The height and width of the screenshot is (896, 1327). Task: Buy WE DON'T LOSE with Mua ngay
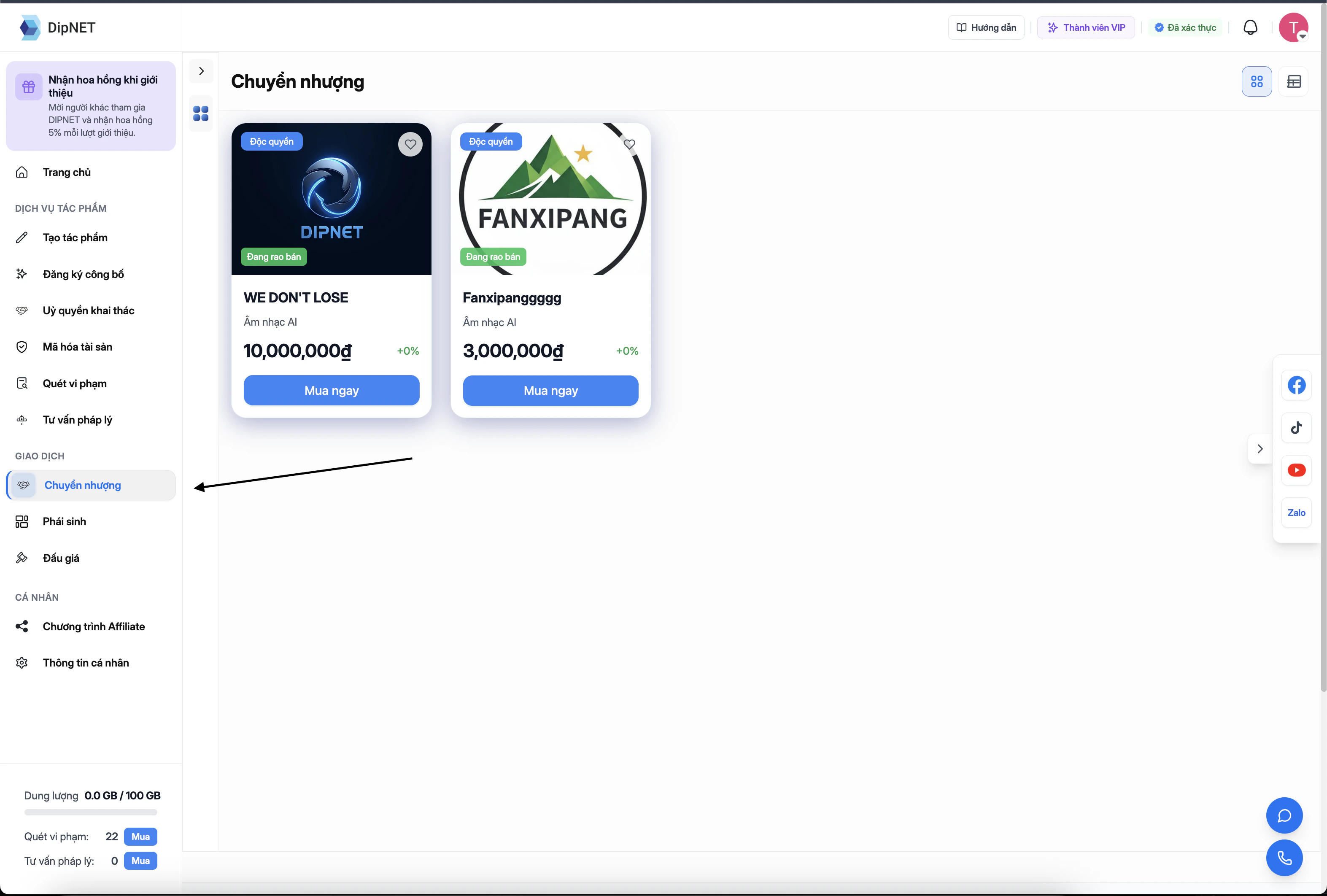331,391
